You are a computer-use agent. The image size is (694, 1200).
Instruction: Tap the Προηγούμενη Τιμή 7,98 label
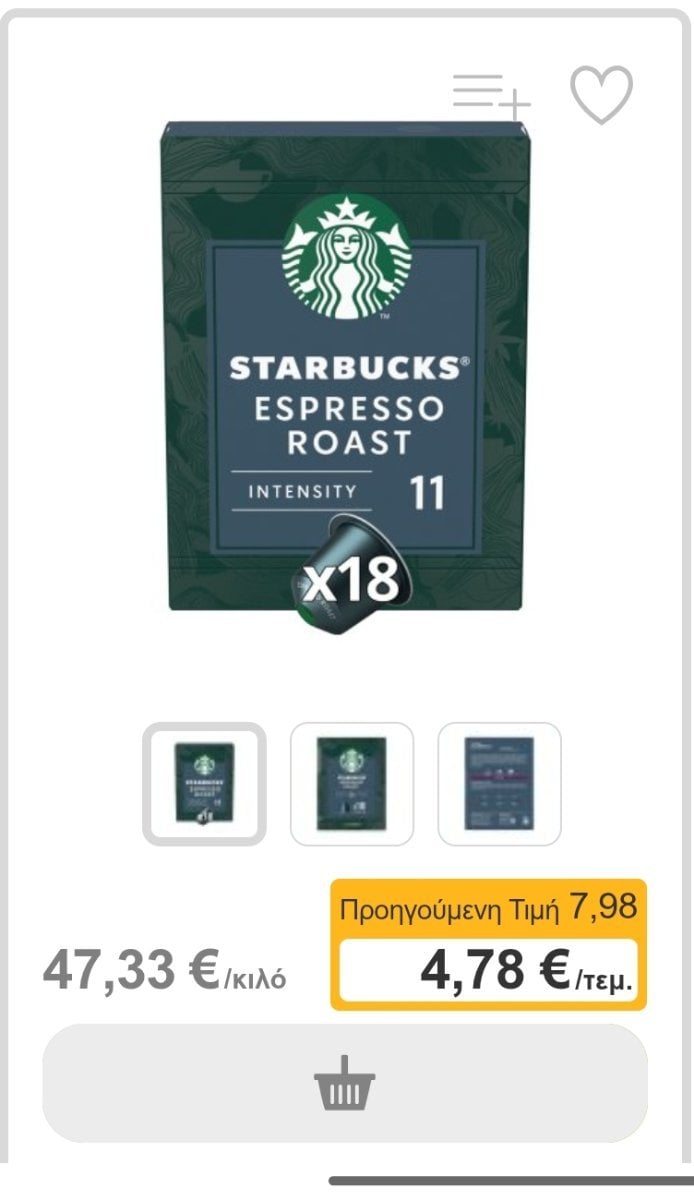(488, 908)
